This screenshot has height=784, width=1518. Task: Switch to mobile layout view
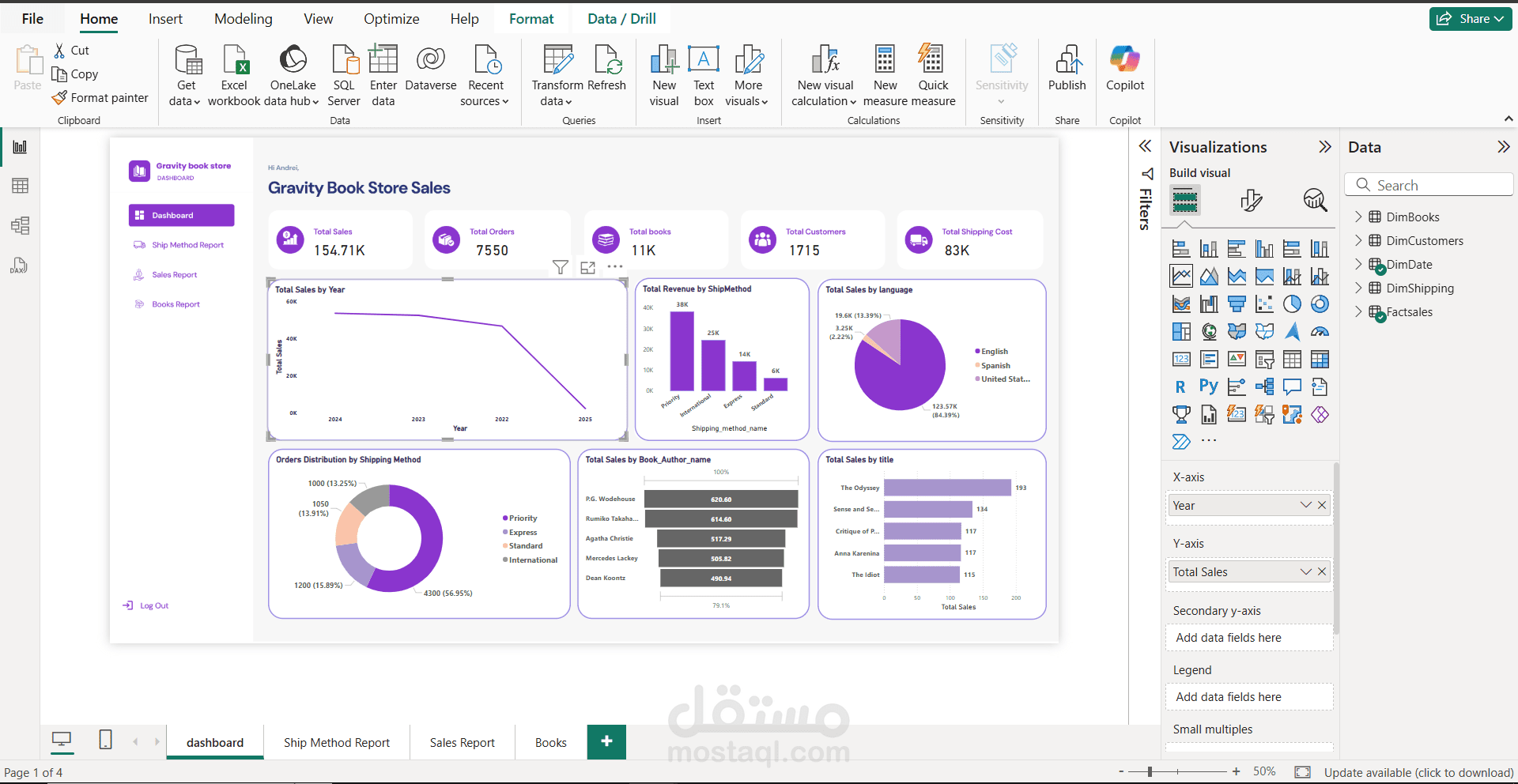pyautogui.click(x=105, y=740)
